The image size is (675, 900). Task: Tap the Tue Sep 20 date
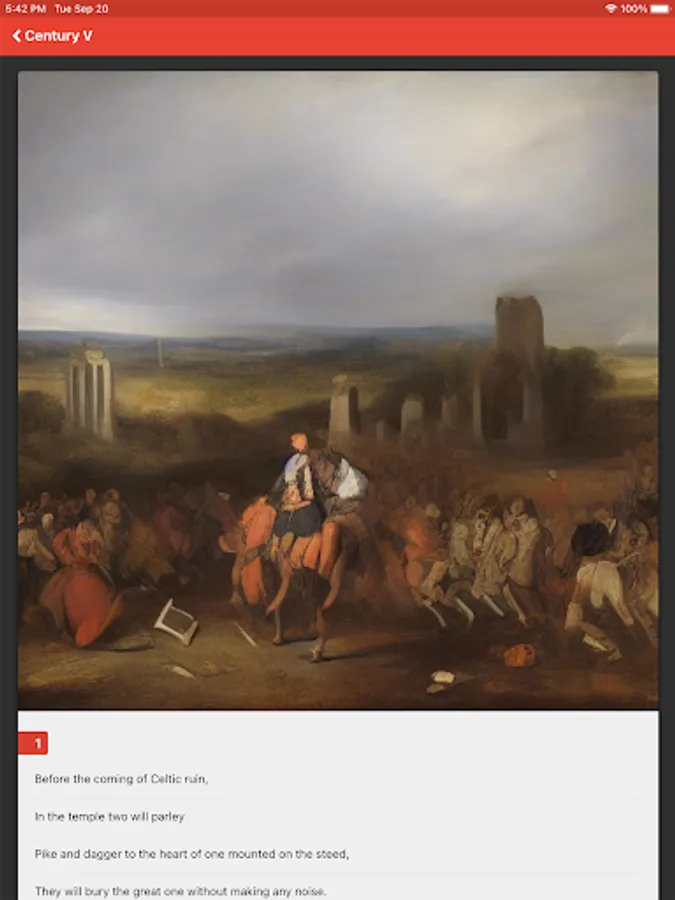tap(81, 9)
